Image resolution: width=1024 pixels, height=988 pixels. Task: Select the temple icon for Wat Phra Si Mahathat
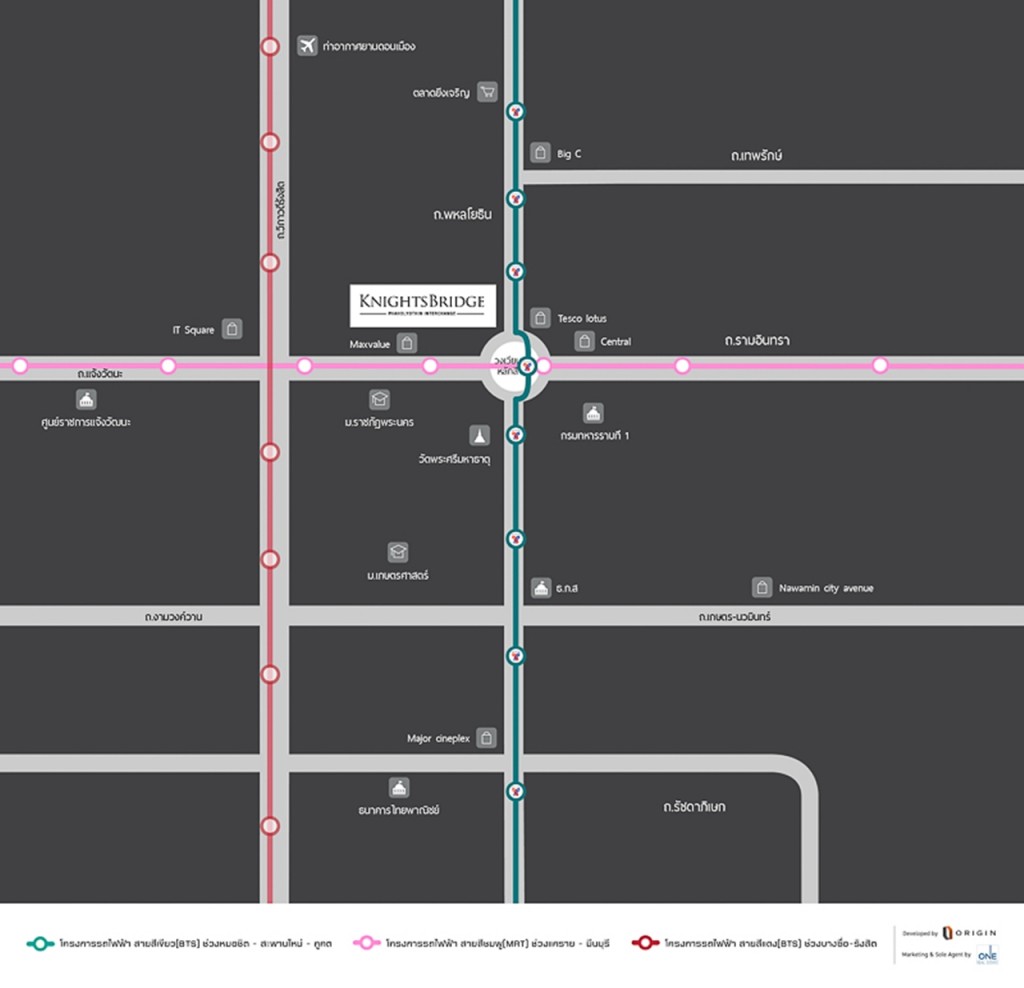point(477,435)
